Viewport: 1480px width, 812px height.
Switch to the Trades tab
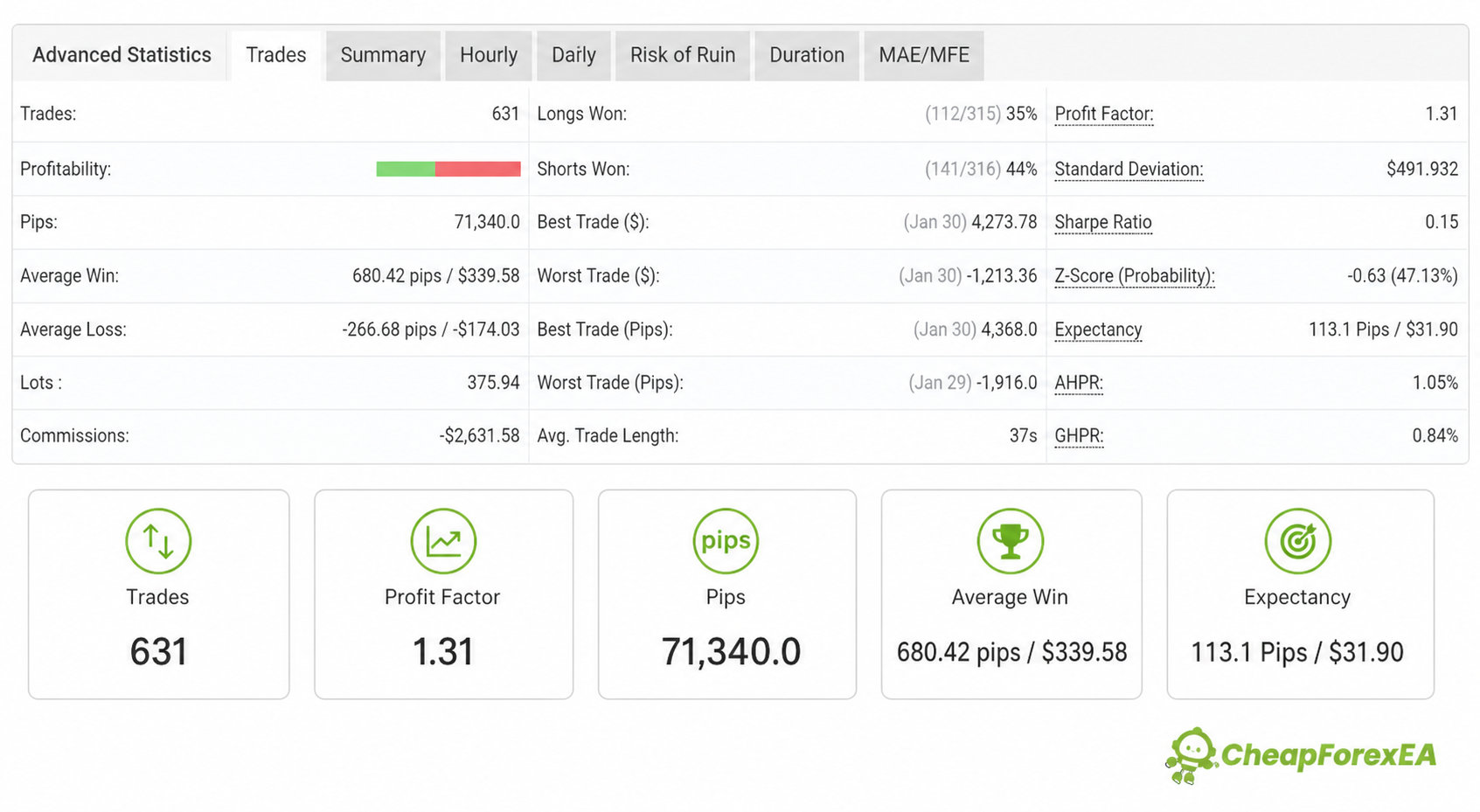[276, 55]
